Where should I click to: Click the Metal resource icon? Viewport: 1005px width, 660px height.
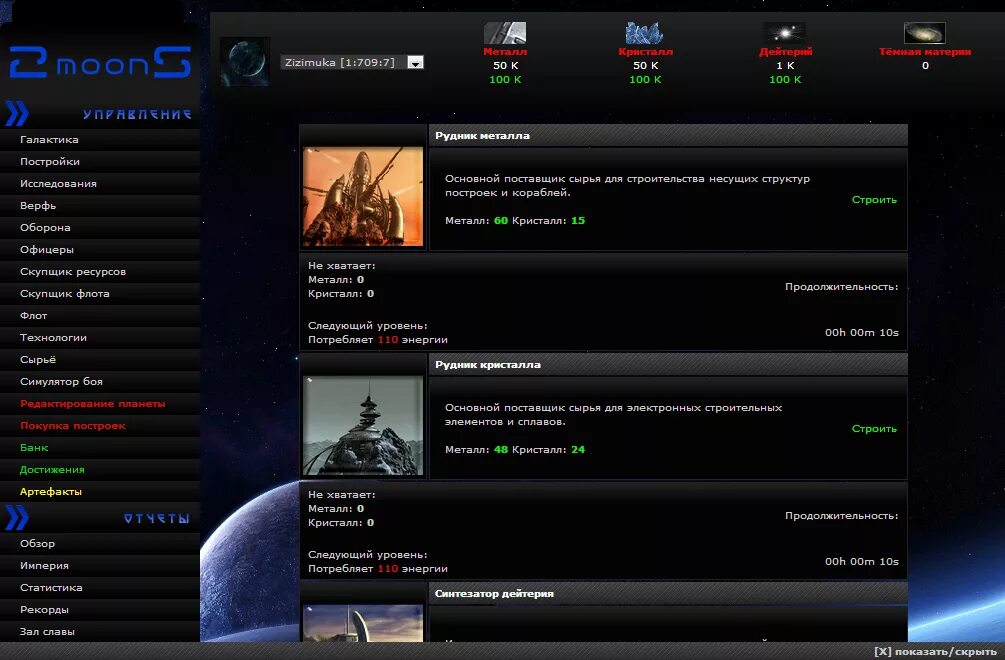pos(505,33)
